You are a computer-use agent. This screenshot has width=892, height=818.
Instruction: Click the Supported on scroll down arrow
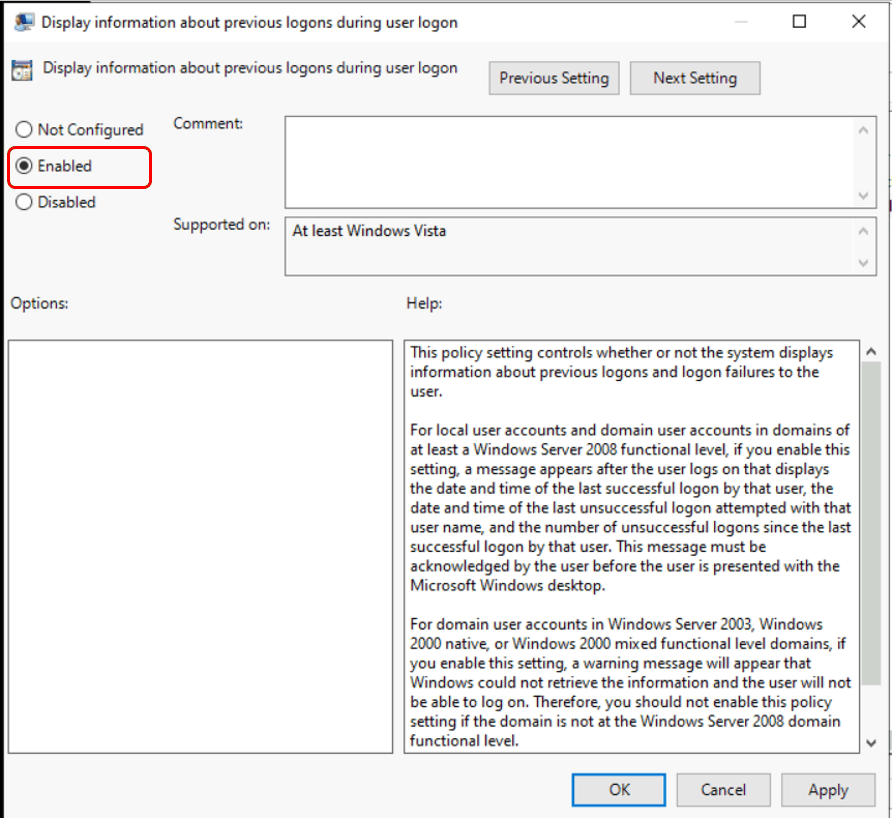(863, 263)
